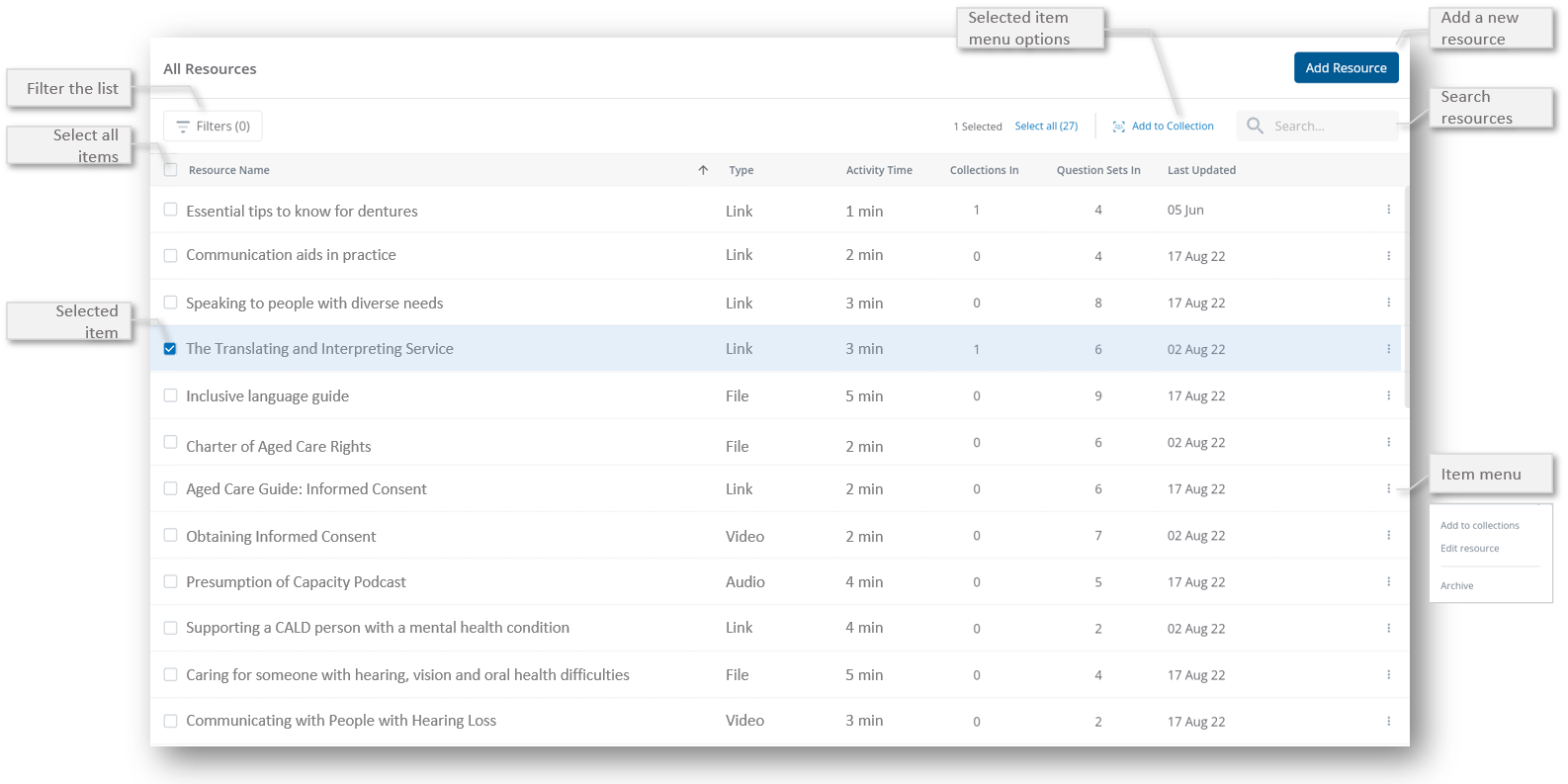Click the Add Resource button
This screenshot has width=1568, height=784.
[x=1346, y=68]
